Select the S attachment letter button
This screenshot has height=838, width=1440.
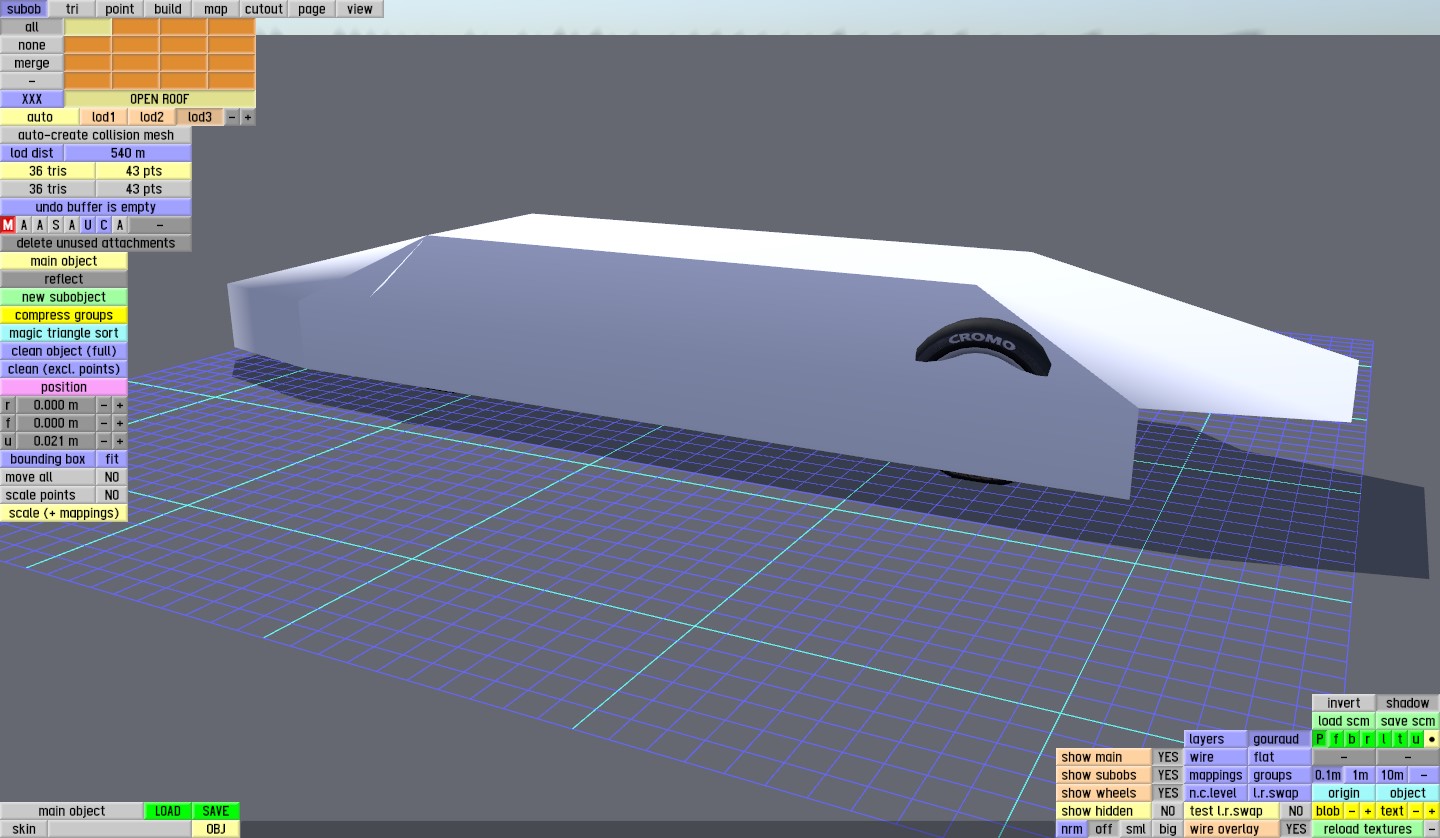pyautogui.click(x=56, y=225)
